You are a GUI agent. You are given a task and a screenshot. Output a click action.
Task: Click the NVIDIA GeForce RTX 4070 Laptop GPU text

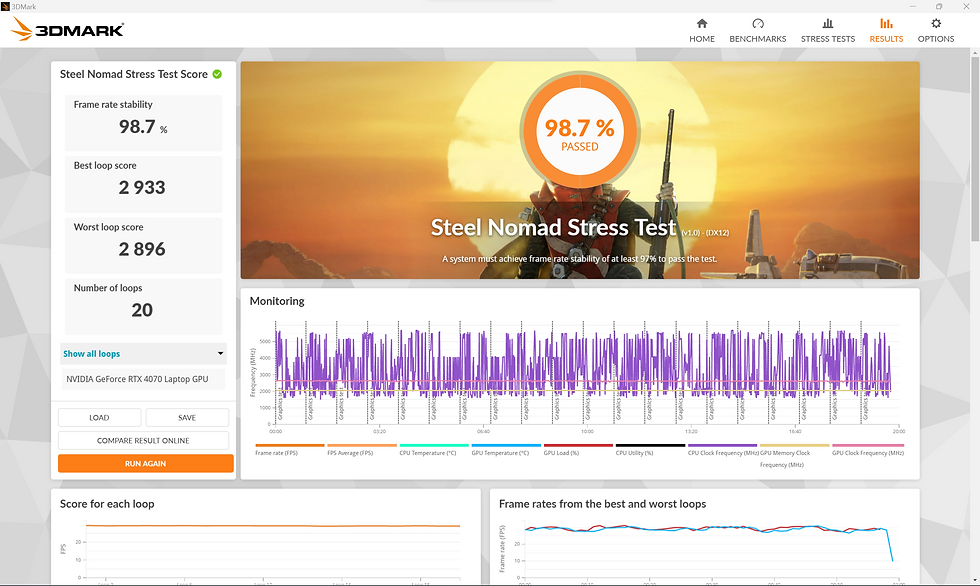click(138, 379)
